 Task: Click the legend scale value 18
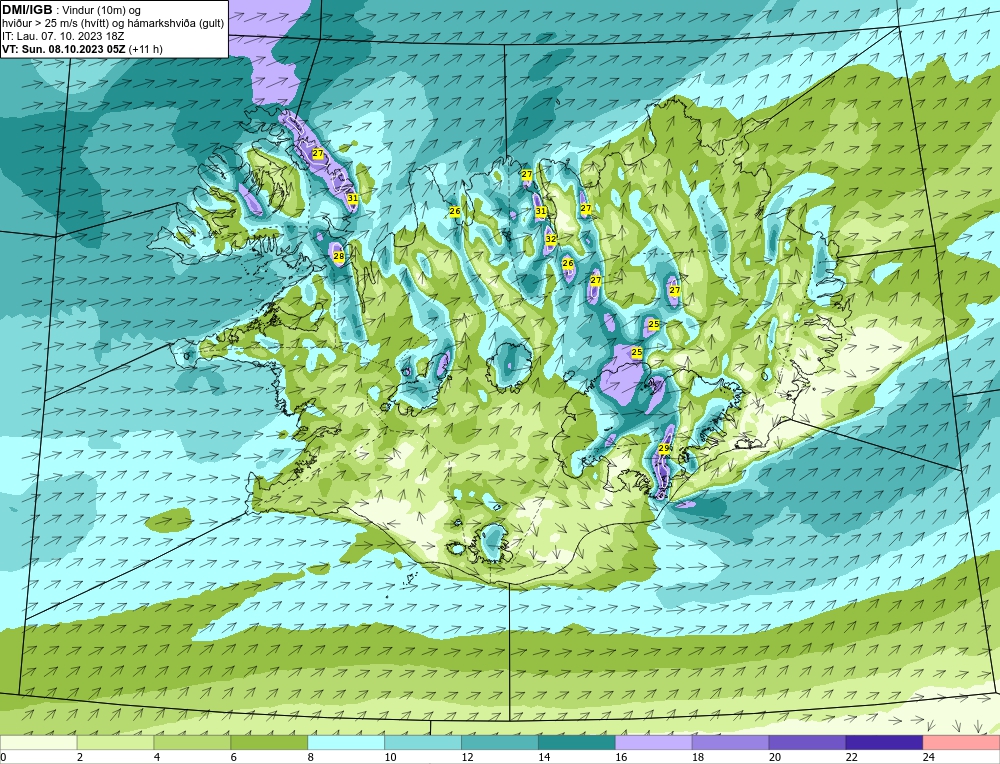click(698, 757)
